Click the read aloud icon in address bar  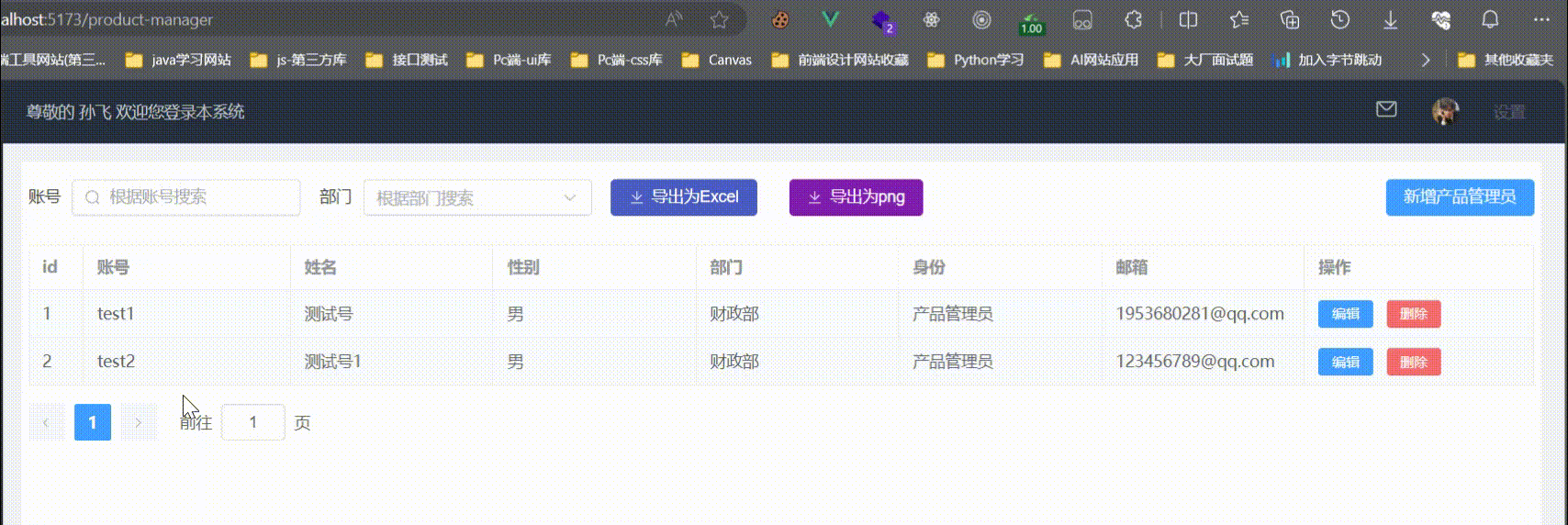[675, 19]
